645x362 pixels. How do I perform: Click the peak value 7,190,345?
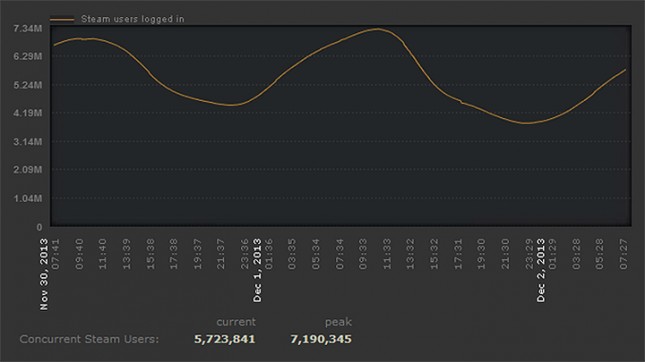321,339
